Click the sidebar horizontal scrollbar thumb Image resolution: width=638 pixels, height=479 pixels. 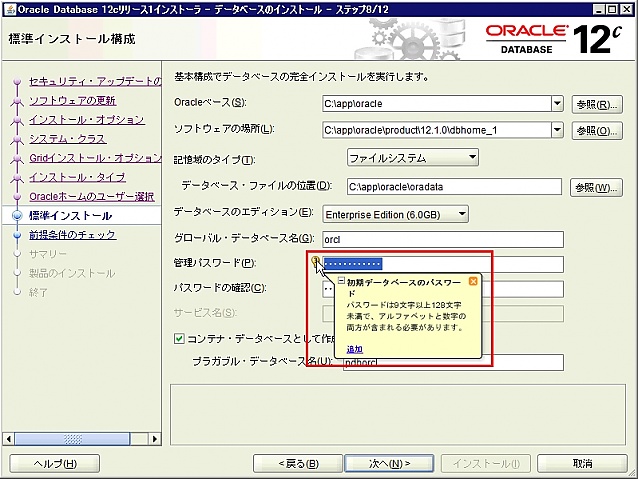(72, 439)
